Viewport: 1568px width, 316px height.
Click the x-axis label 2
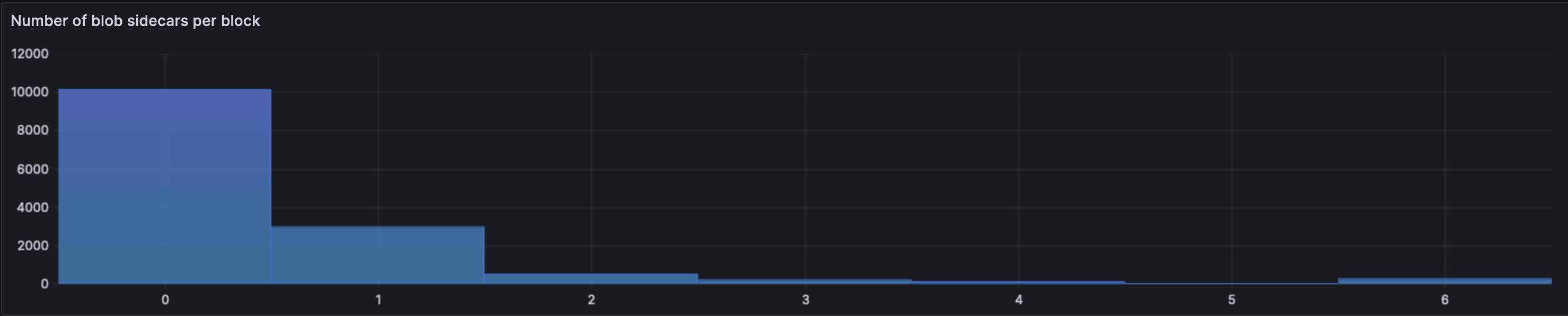click(x=592, y=300)
